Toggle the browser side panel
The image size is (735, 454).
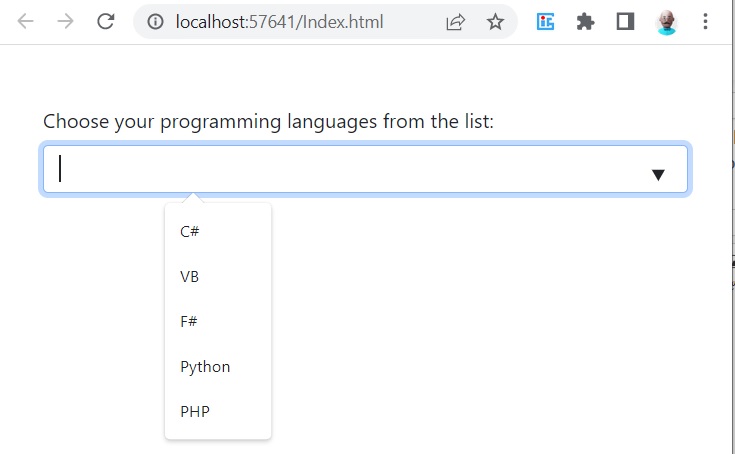(625, 22)
